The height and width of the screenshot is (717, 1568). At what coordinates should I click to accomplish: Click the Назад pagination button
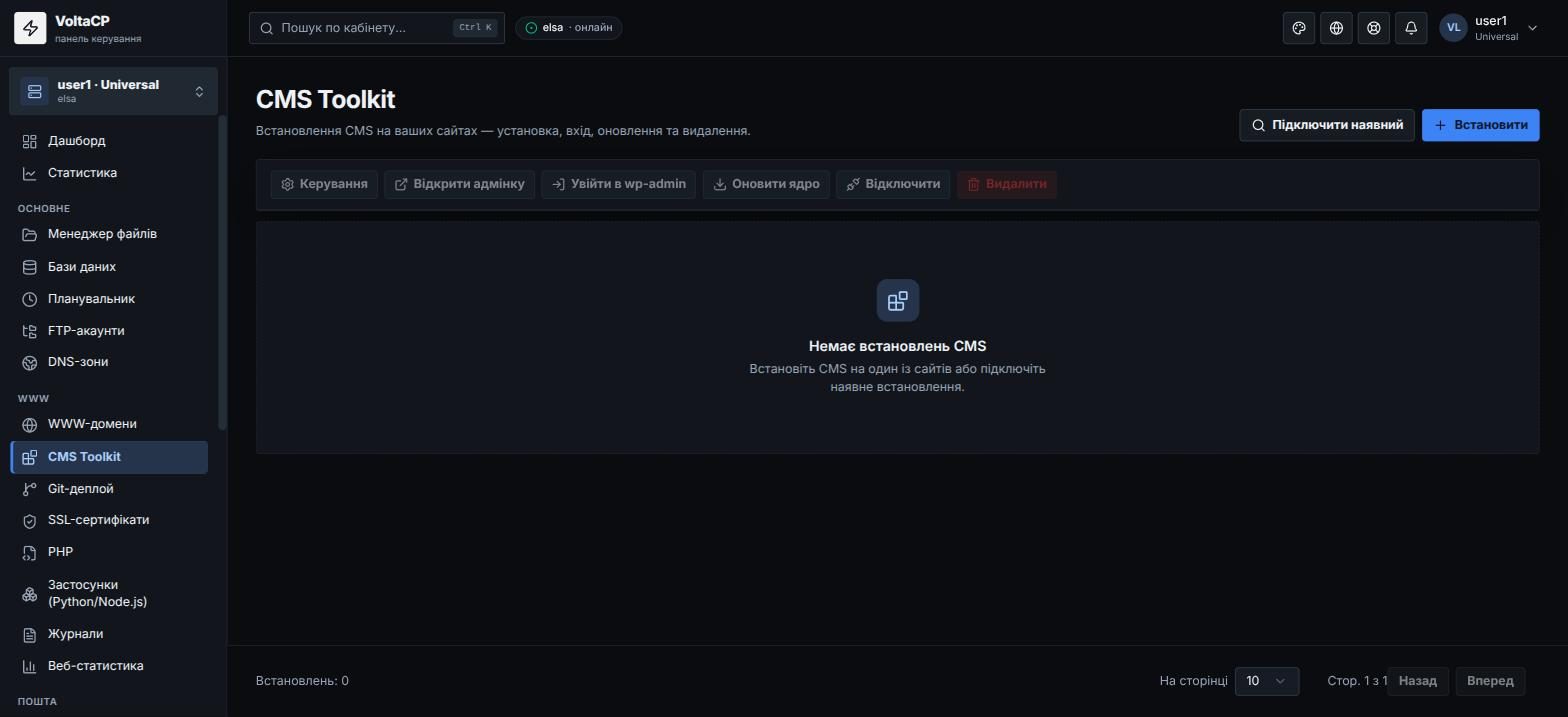pyautogui.click(x=1417, y=681)
